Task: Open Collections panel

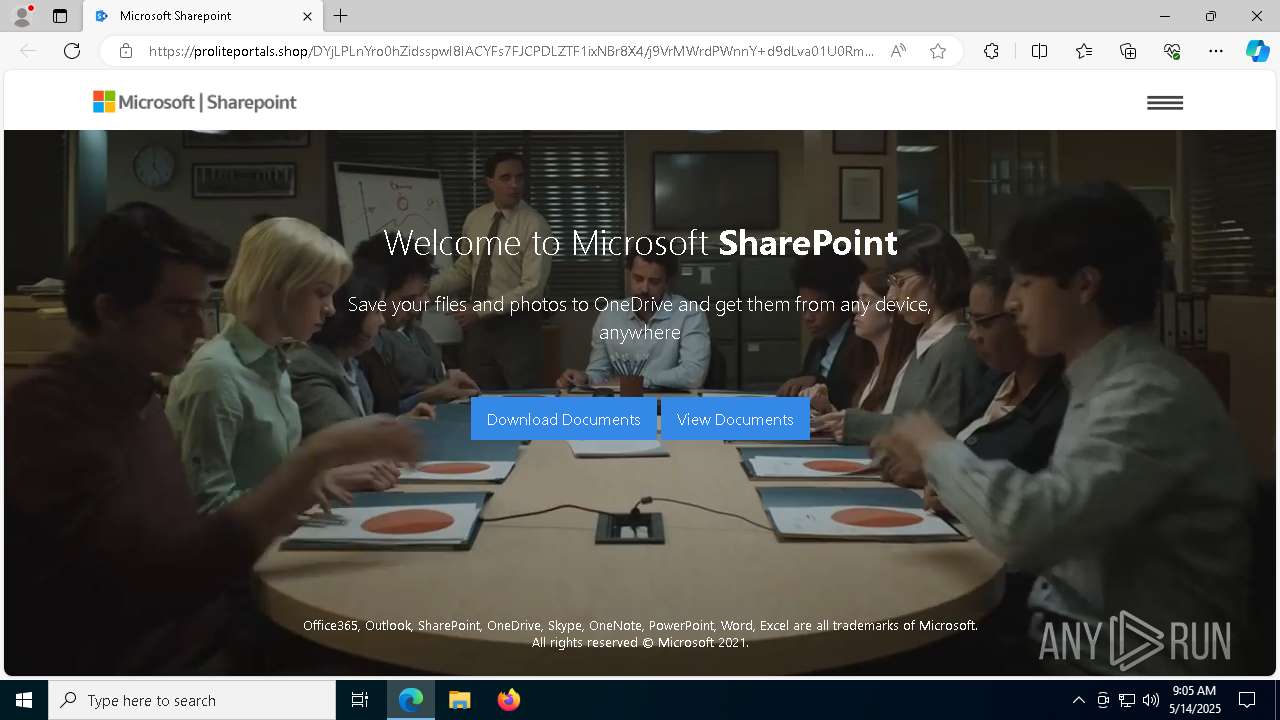Action: tap(1128, 51)
